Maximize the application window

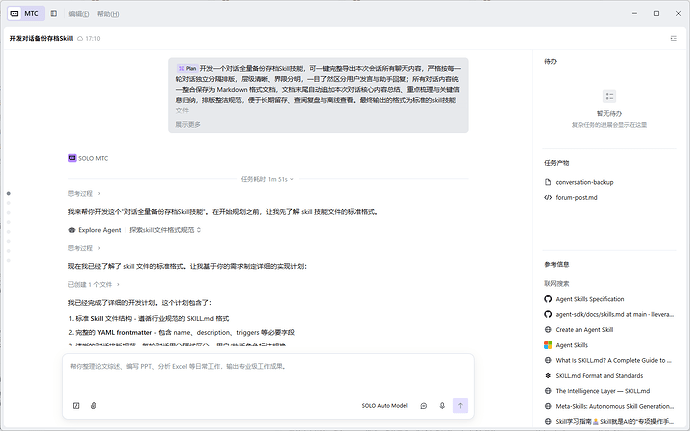coord(656,14)
